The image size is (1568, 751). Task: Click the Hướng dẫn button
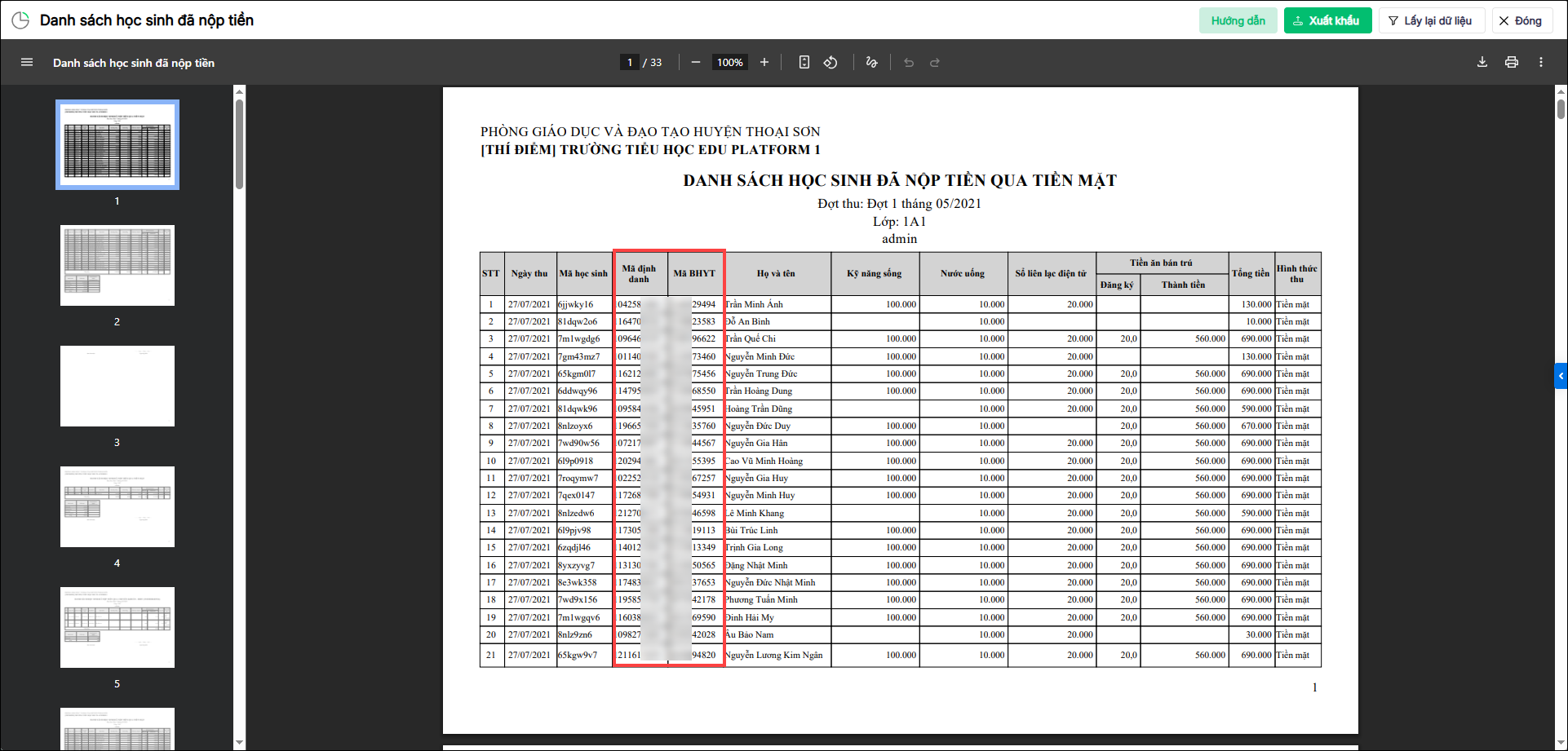(x=1238, y=20)
